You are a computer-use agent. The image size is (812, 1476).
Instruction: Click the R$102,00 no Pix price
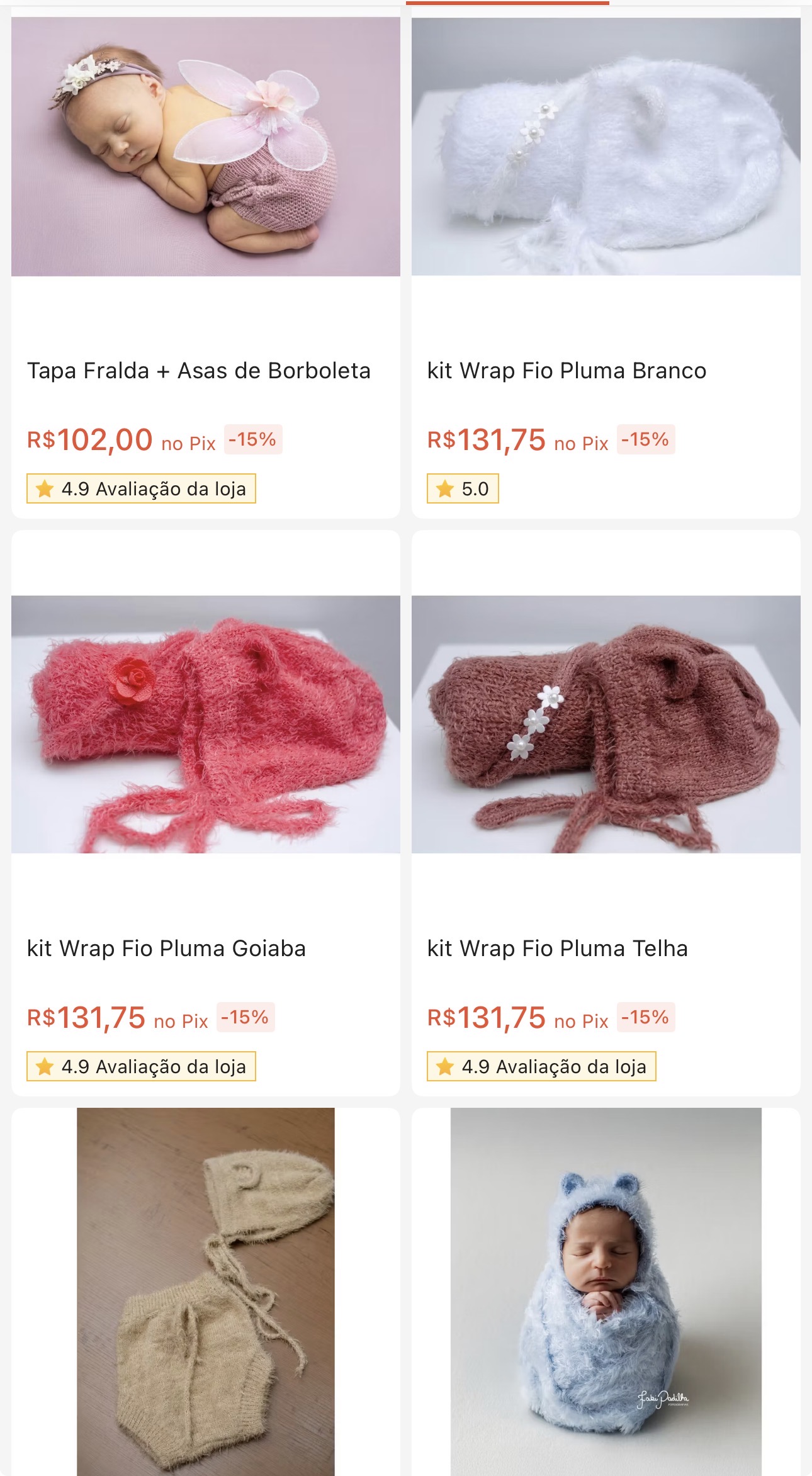tap(121, 440)
